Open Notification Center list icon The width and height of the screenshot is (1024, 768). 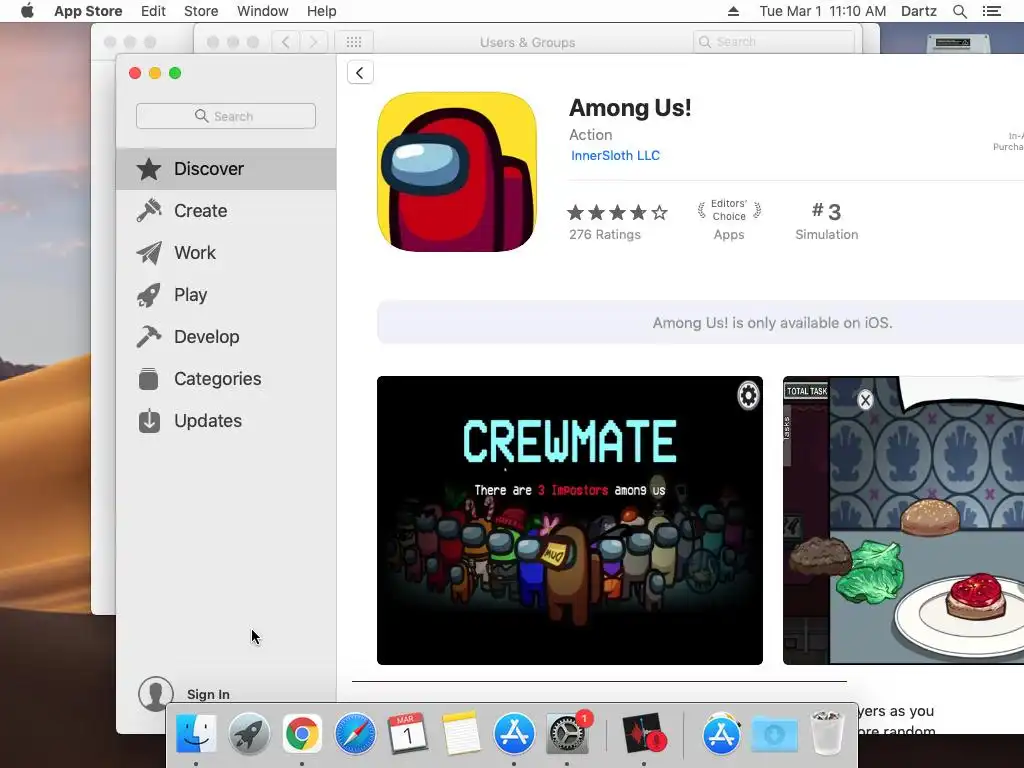coord(991,11)
